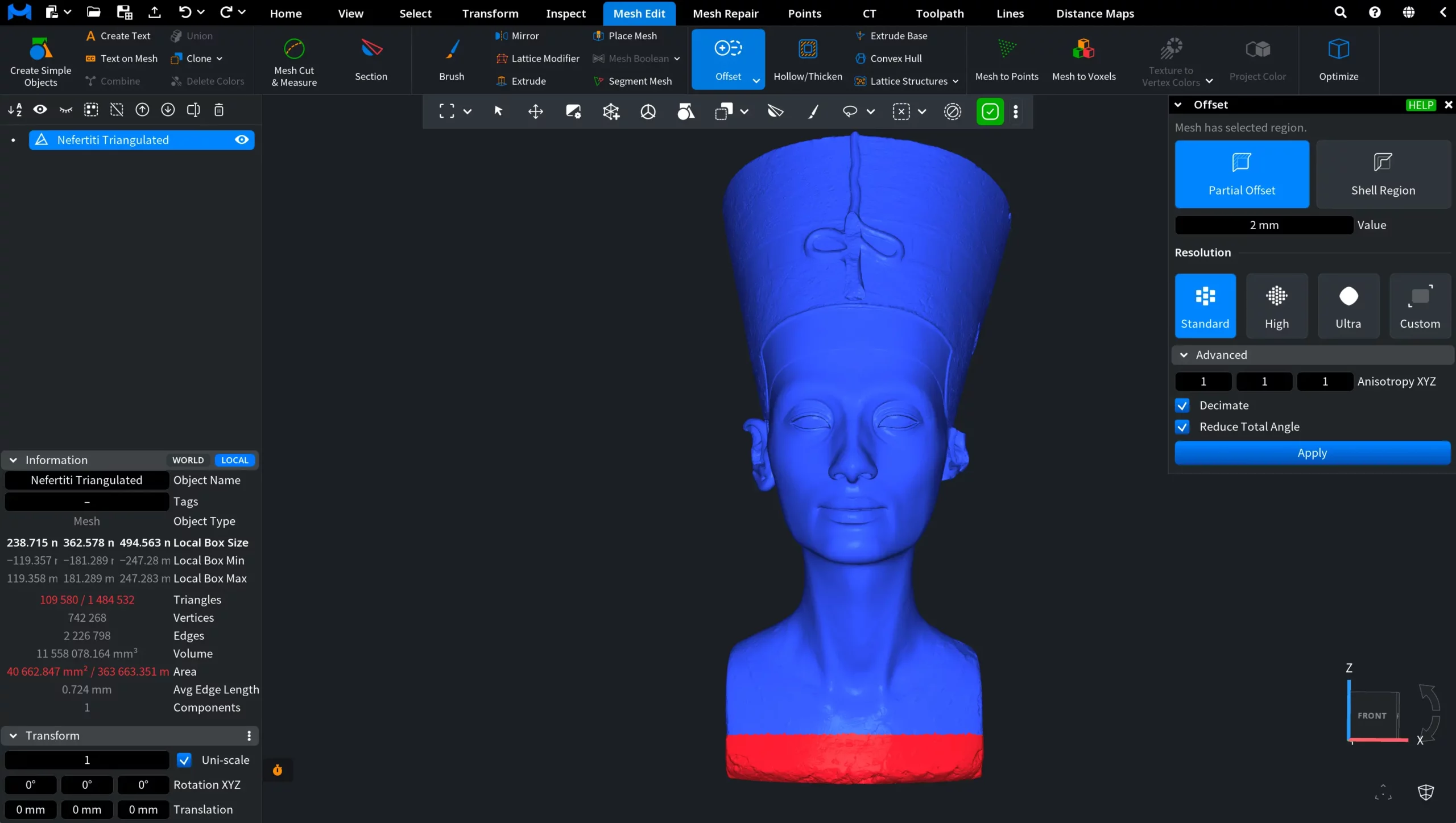Click the Apply button
Viewport: 1456px width, 823px height.
(1312, 453)
